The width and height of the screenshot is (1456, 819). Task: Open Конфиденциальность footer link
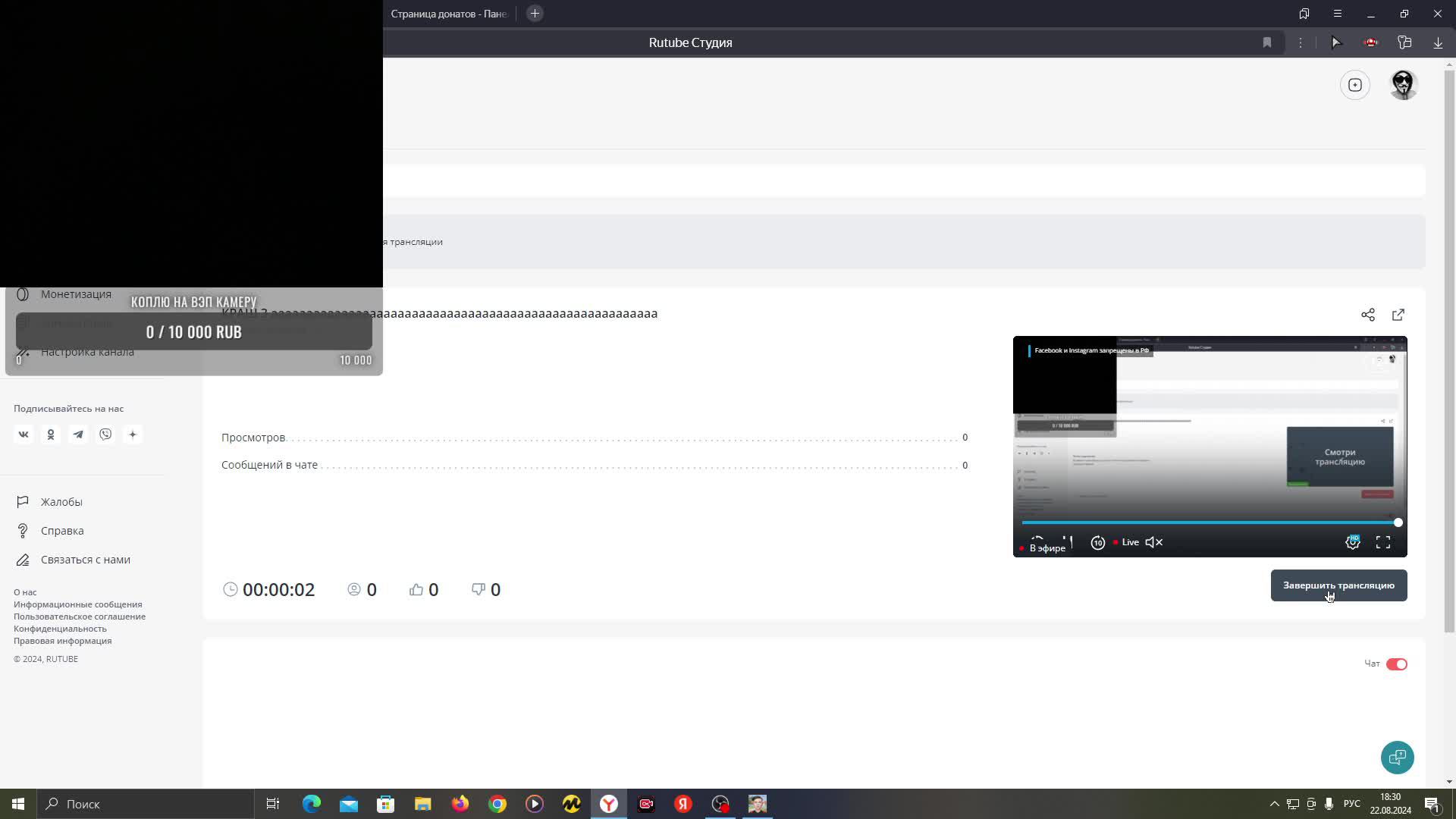(60, 629)
